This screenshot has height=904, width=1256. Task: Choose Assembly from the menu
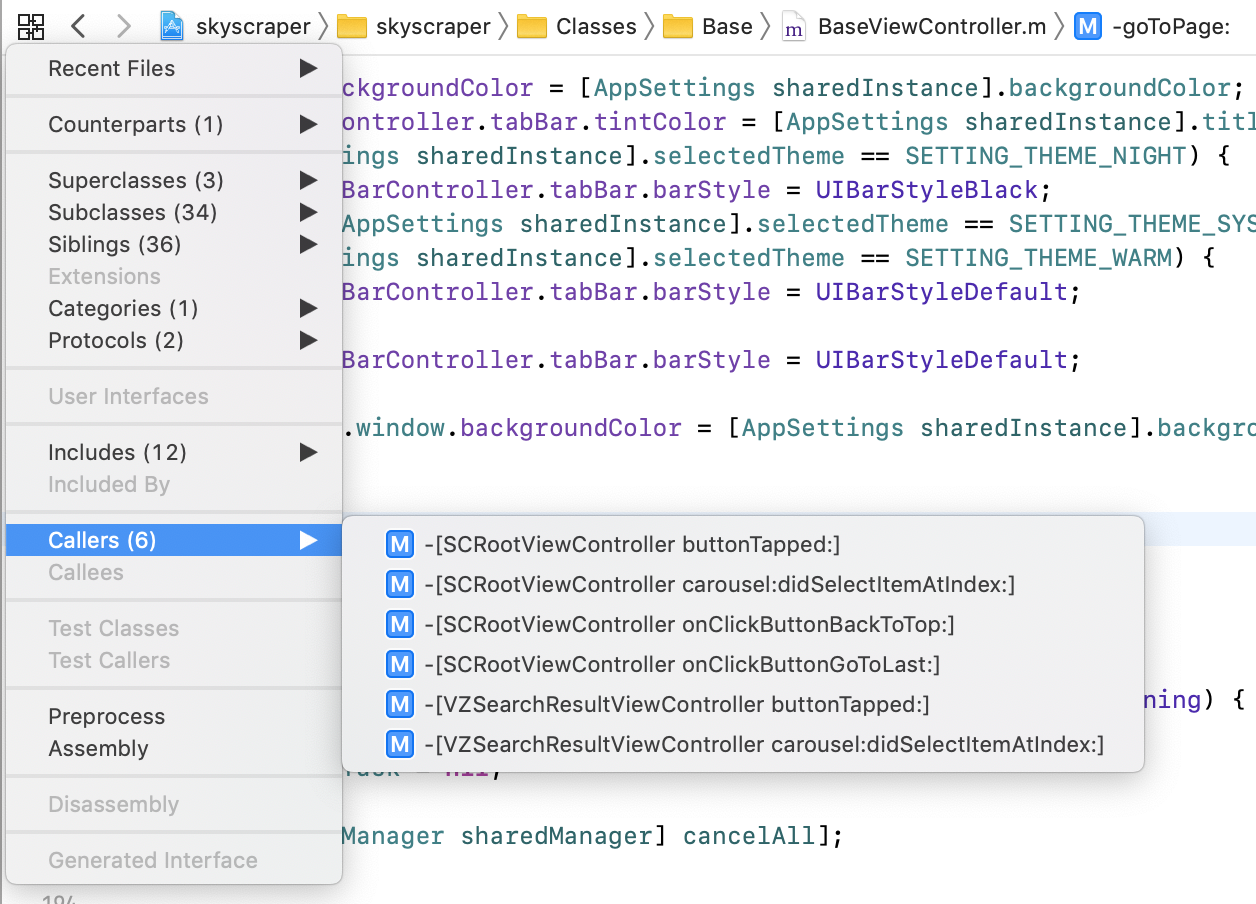98,749
